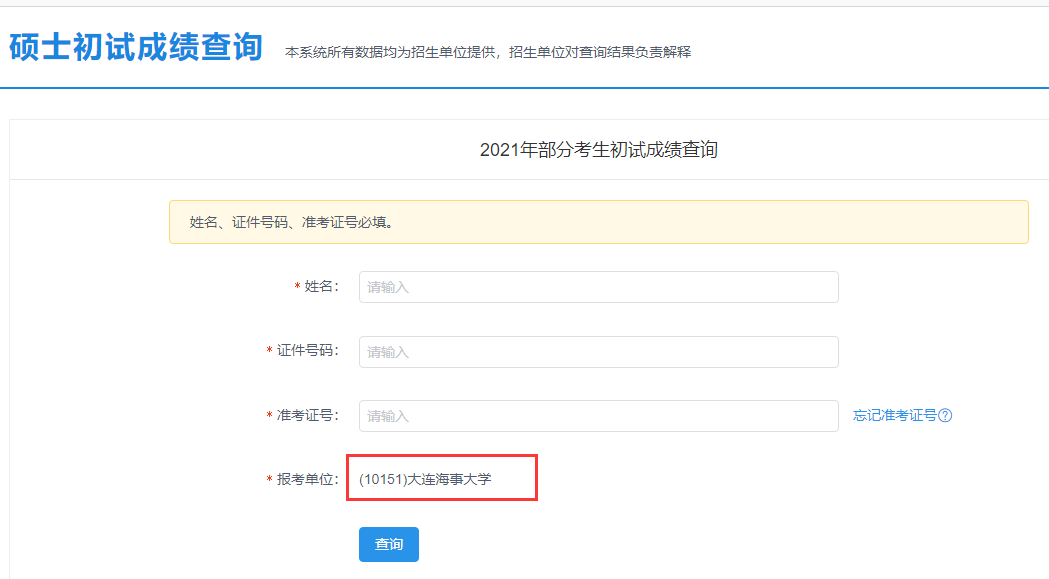Image resolution: width=1049 pixels, height=579 pixels.
Task: Focus the 证件号码 text box
Action: click(598, 352)
